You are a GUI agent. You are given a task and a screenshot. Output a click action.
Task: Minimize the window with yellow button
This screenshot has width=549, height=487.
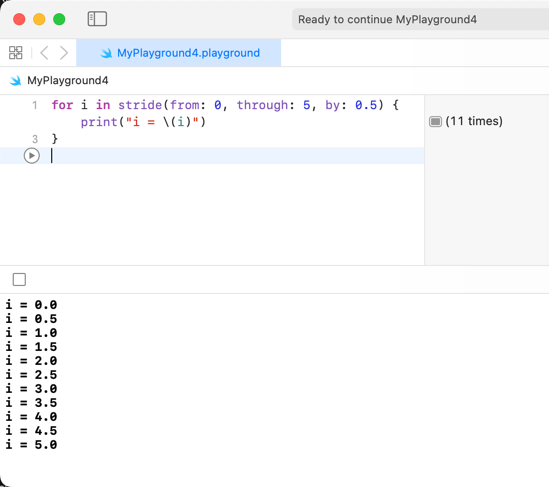(39, 19)
